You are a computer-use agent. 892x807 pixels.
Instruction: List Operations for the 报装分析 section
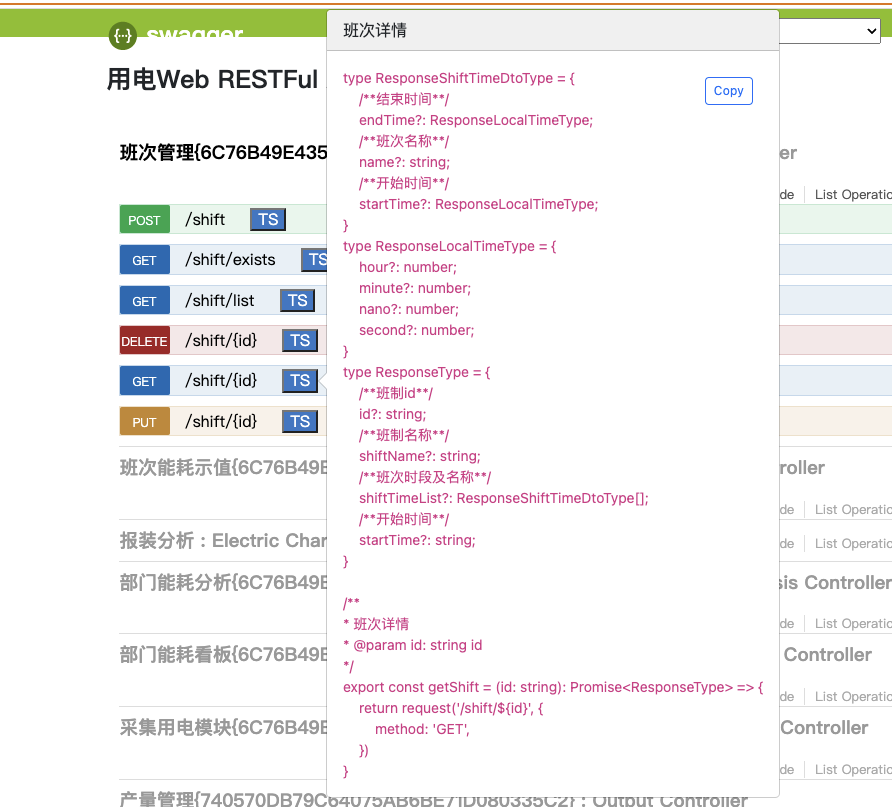click(x=853, y=544)
